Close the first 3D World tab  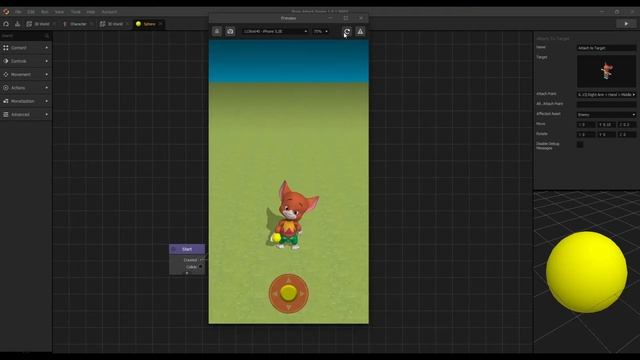54,24
